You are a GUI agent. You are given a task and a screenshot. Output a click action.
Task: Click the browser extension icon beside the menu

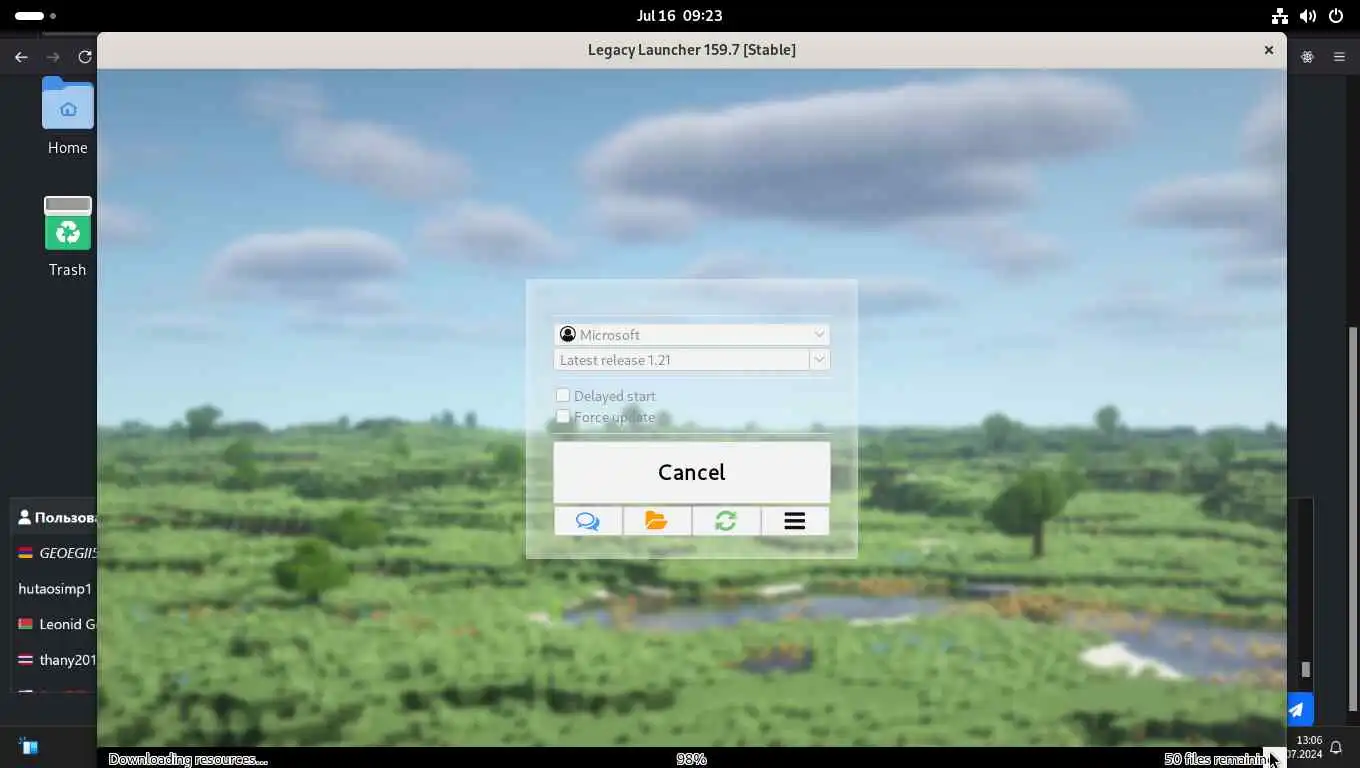point(1307,57)
